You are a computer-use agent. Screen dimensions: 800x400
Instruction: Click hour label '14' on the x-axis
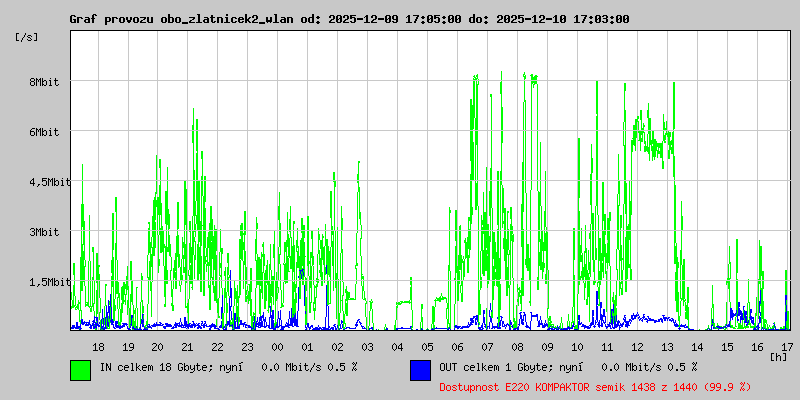point(697,347)
